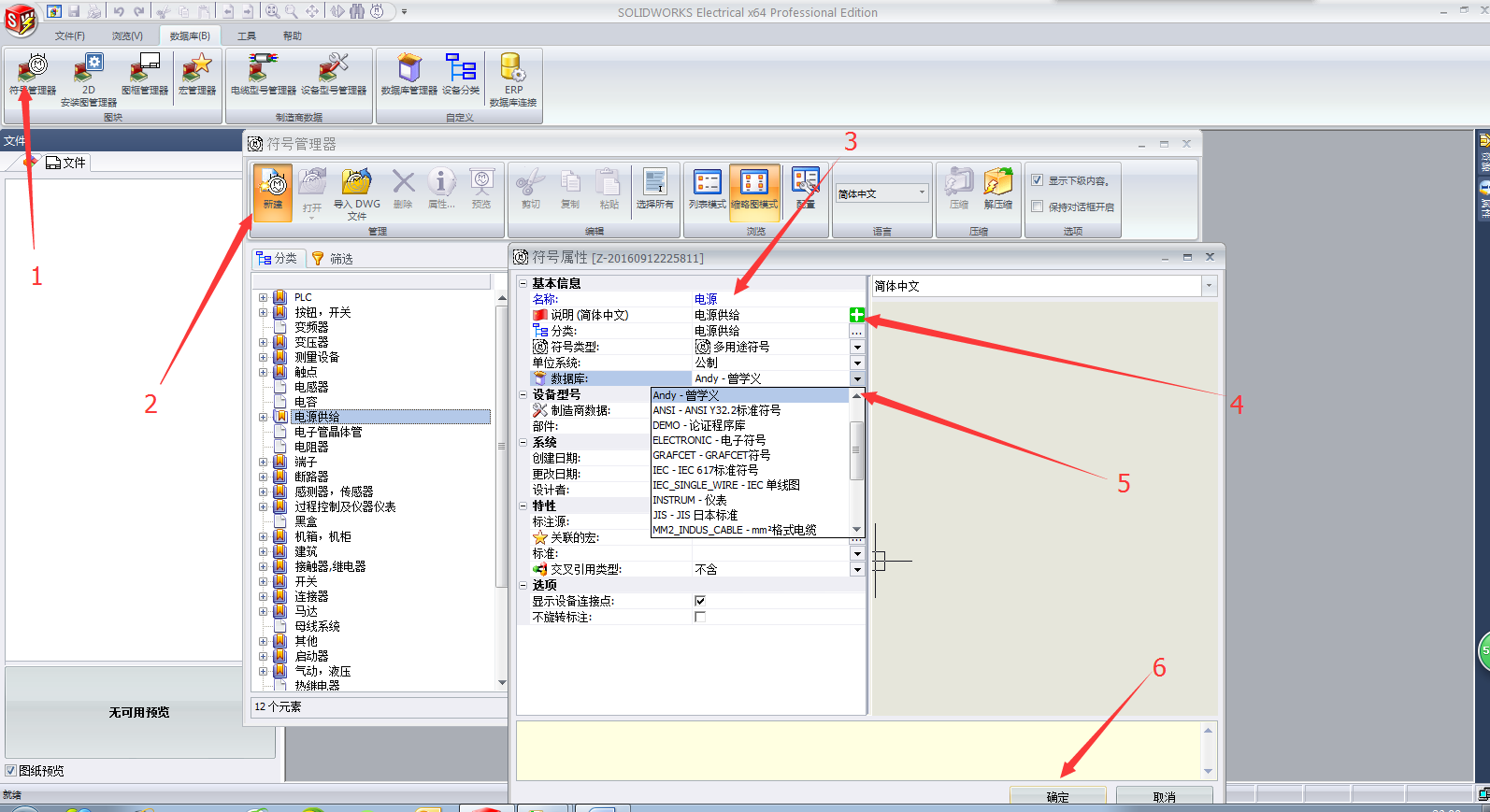Switch to the 分类 classification tab

(x=277, y=258)
